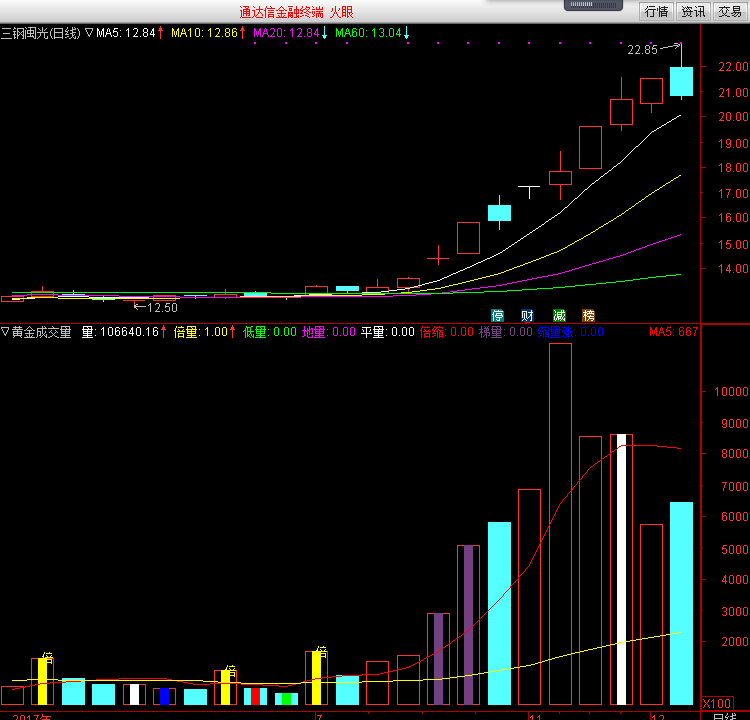Open the 交易 trading tab

730,11
